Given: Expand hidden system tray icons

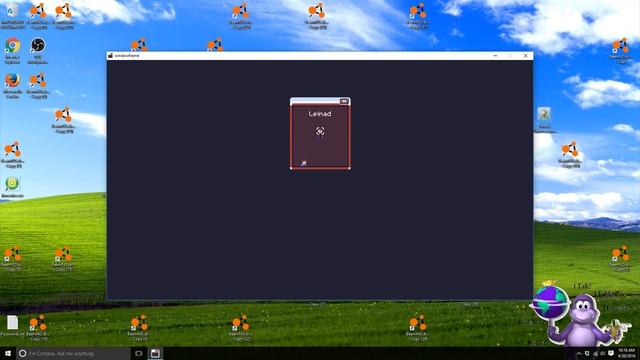Looking at the screenshot, I should (x=579, y=353).
